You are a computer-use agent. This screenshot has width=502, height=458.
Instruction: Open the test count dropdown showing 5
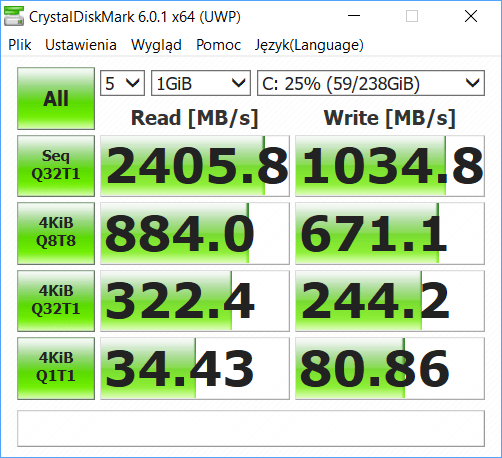point(122,83)
